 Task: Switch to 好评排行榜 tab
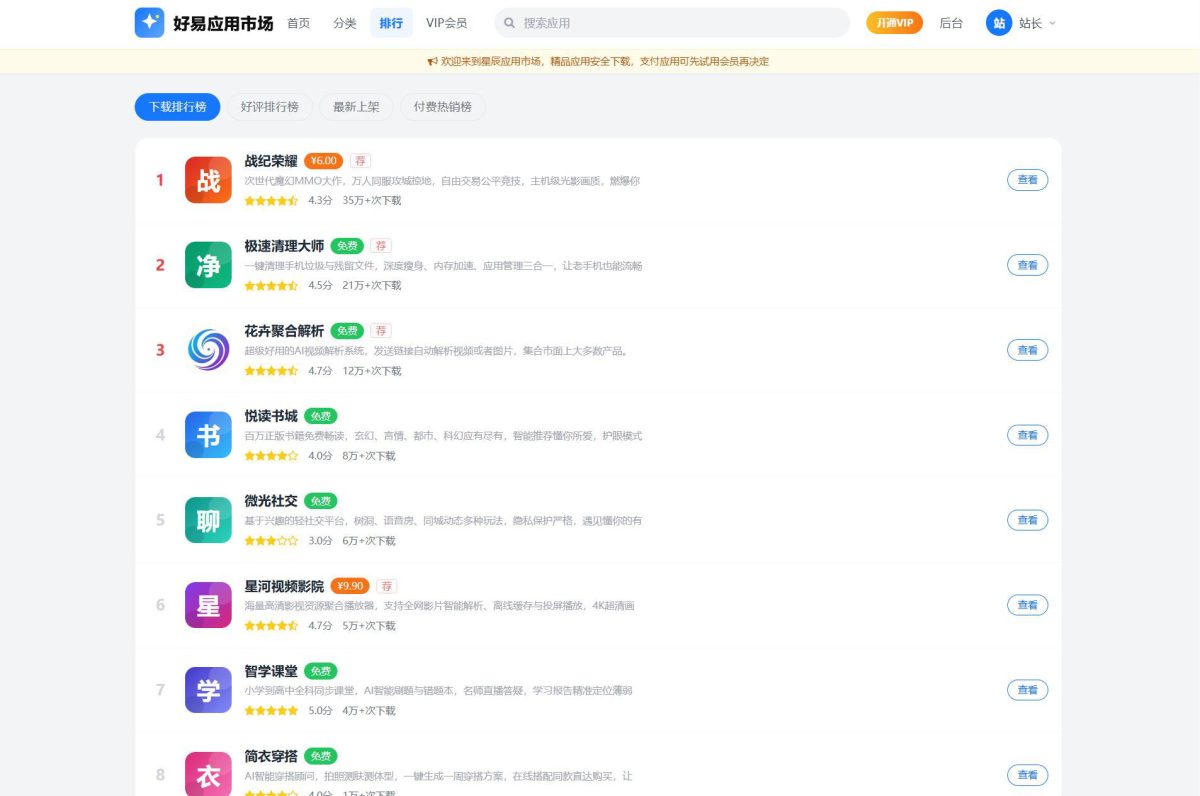point(270,107)
